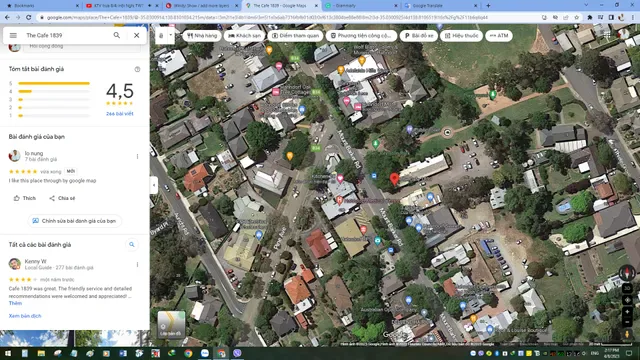This screenshot has height=360, width=640.
Task: Click the search magnifier in the Maps search box
Action: 117,36
